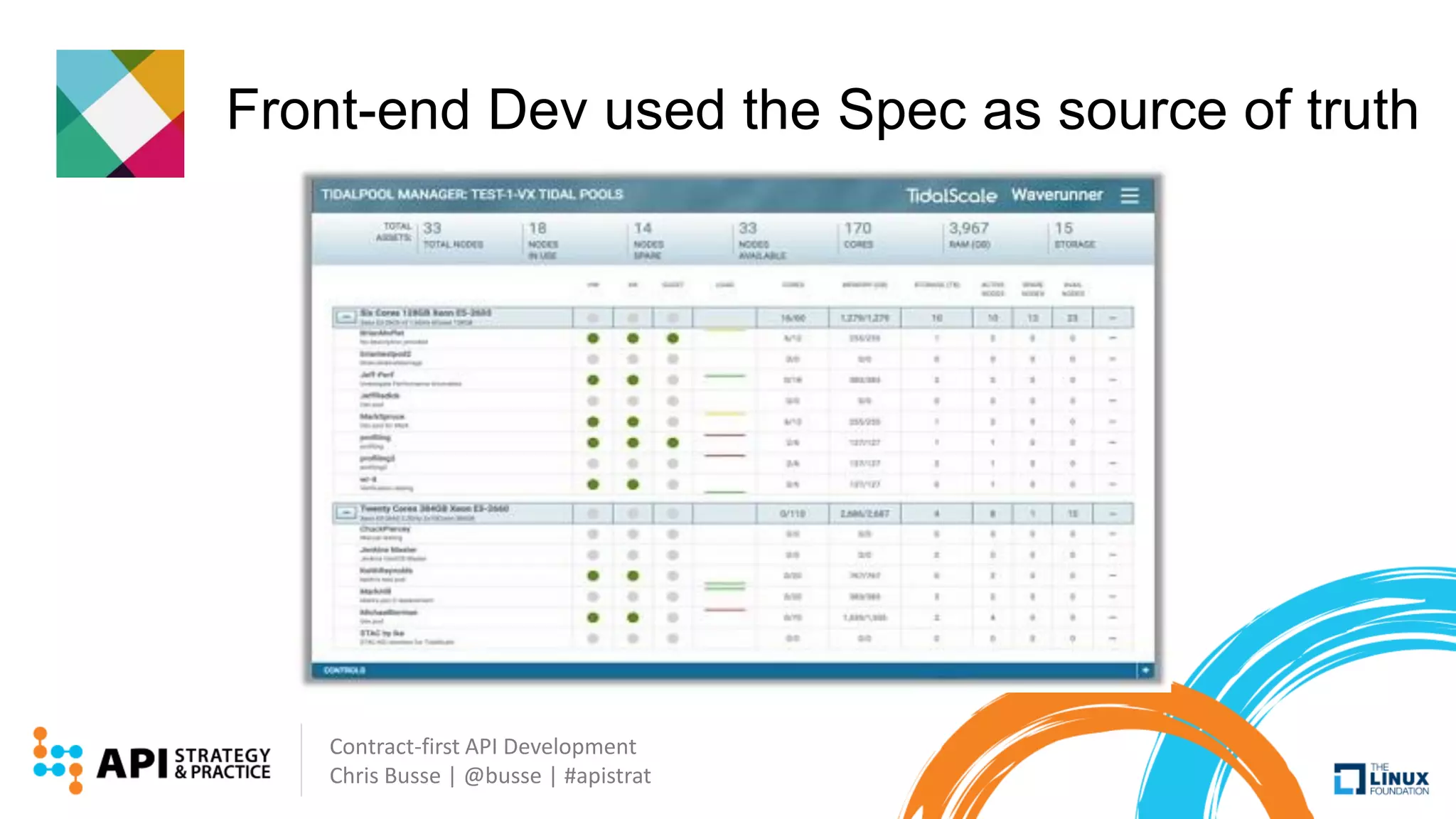Open the hamburger menu beside Waverunner
Image resolution: width=1456 pixels, height=819 pixels.
[x=1130, y=196]
